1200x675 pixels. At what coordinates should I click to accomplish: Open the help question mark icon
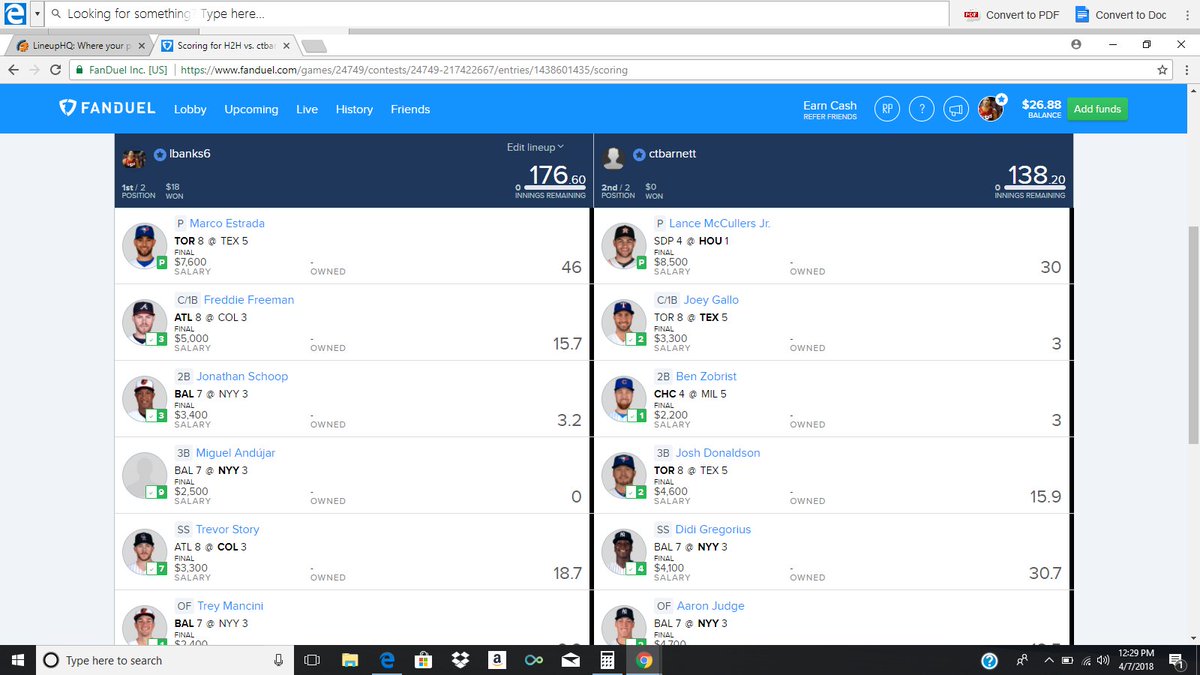pyautogui.click(x=922, y=109)
